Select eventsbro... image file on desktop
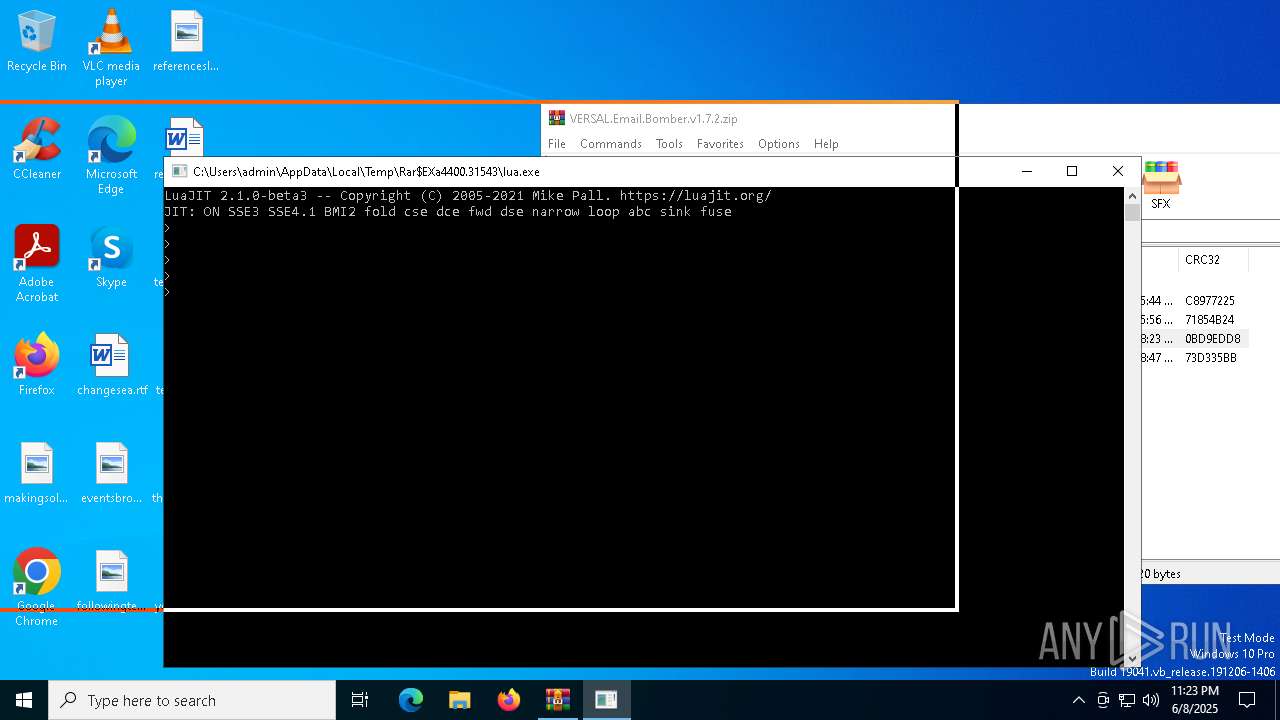Viewport: 1280px width, 720px height. [x=111, y=474]
